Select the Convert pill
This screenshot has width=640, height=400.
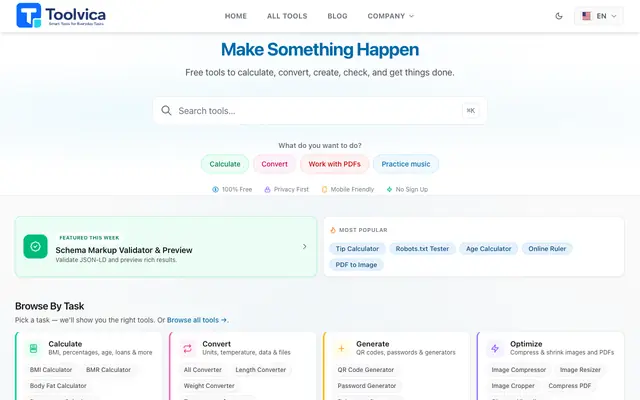[x=274, y=164]
